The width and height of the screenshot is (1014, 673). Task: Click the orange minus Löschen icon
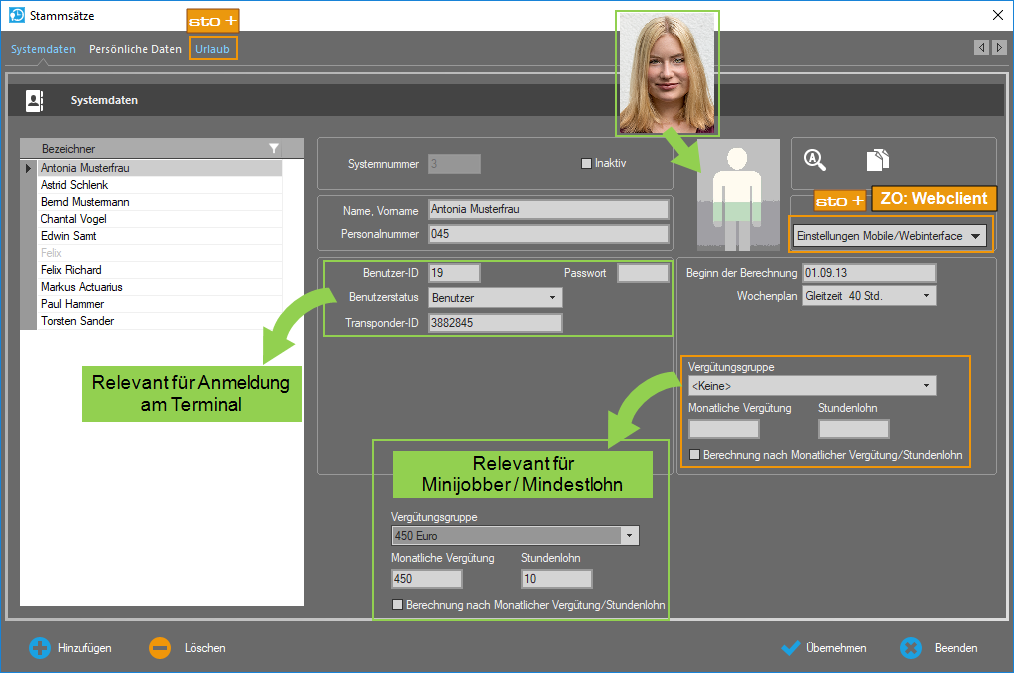[160, 648]
